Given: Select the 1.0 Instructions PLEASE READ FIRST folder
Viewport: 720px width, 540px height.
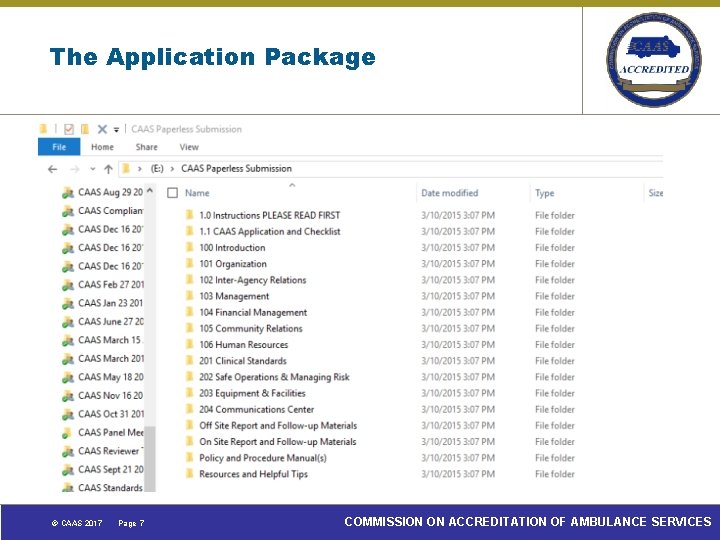Looking at the screenshot, I should [270, 215].
